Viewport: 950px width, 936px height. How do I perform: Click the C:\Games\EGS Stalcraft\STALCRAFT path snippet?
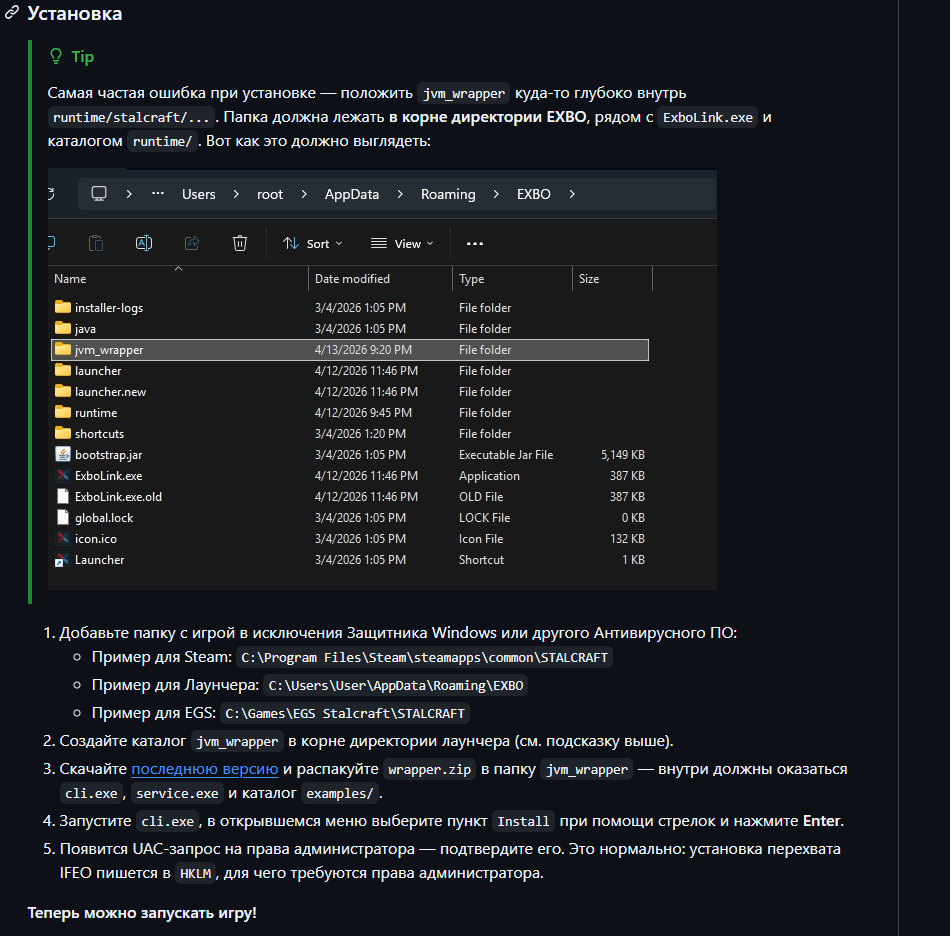tap(345, 713)
